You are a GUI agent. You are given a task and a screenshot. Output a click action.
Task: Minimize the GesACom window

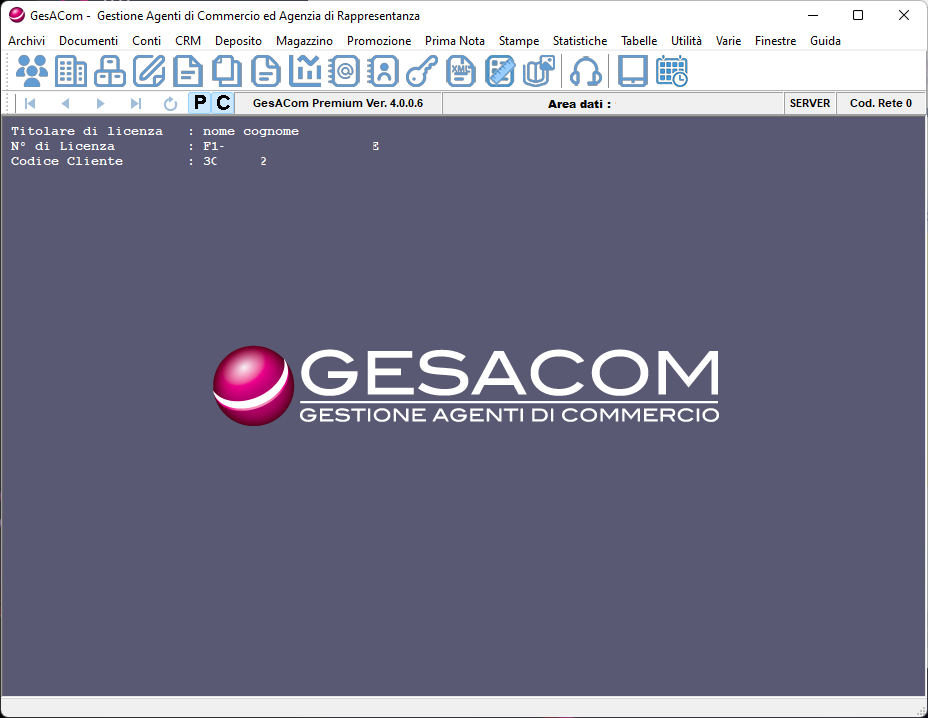813,15
